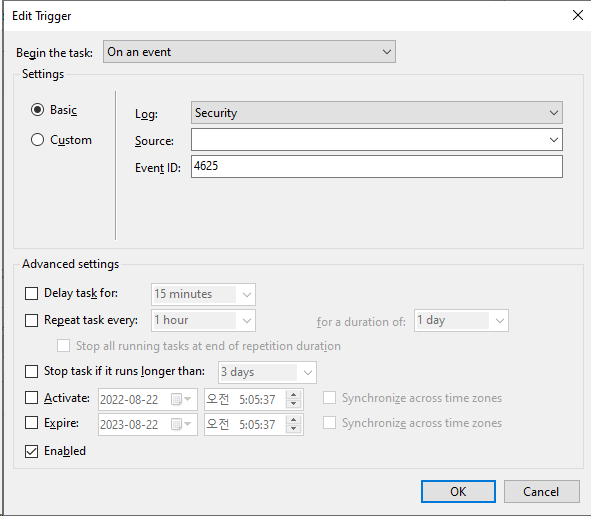This screenshot has width=591, height=516.
Task: Open the Log dropdown showing Security
Action: coord(377,112)
